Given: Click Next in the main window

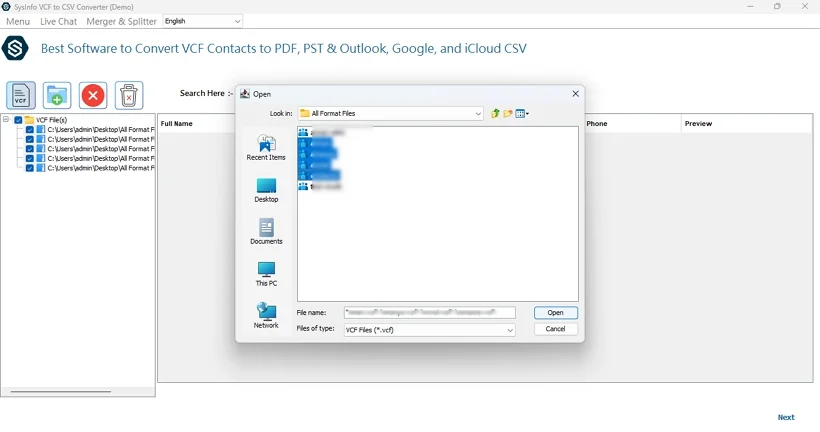Looking at the screenshot, I should tap(785, 417).
